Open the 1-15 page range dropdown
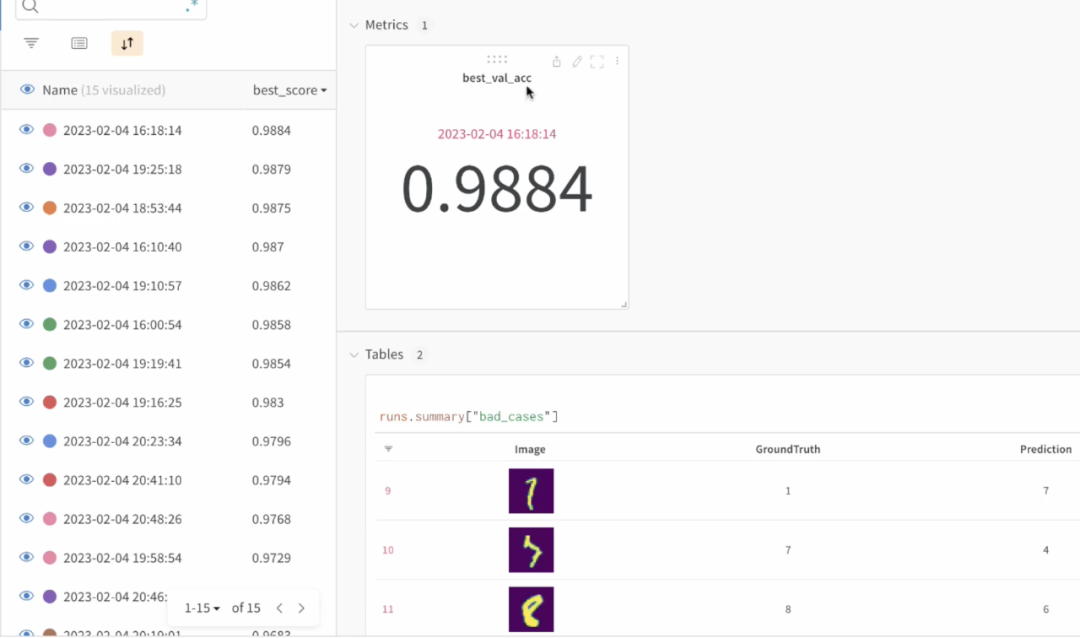Viewport: 1080px width, 638px height. pyautogui.click(x=202, y=608)
